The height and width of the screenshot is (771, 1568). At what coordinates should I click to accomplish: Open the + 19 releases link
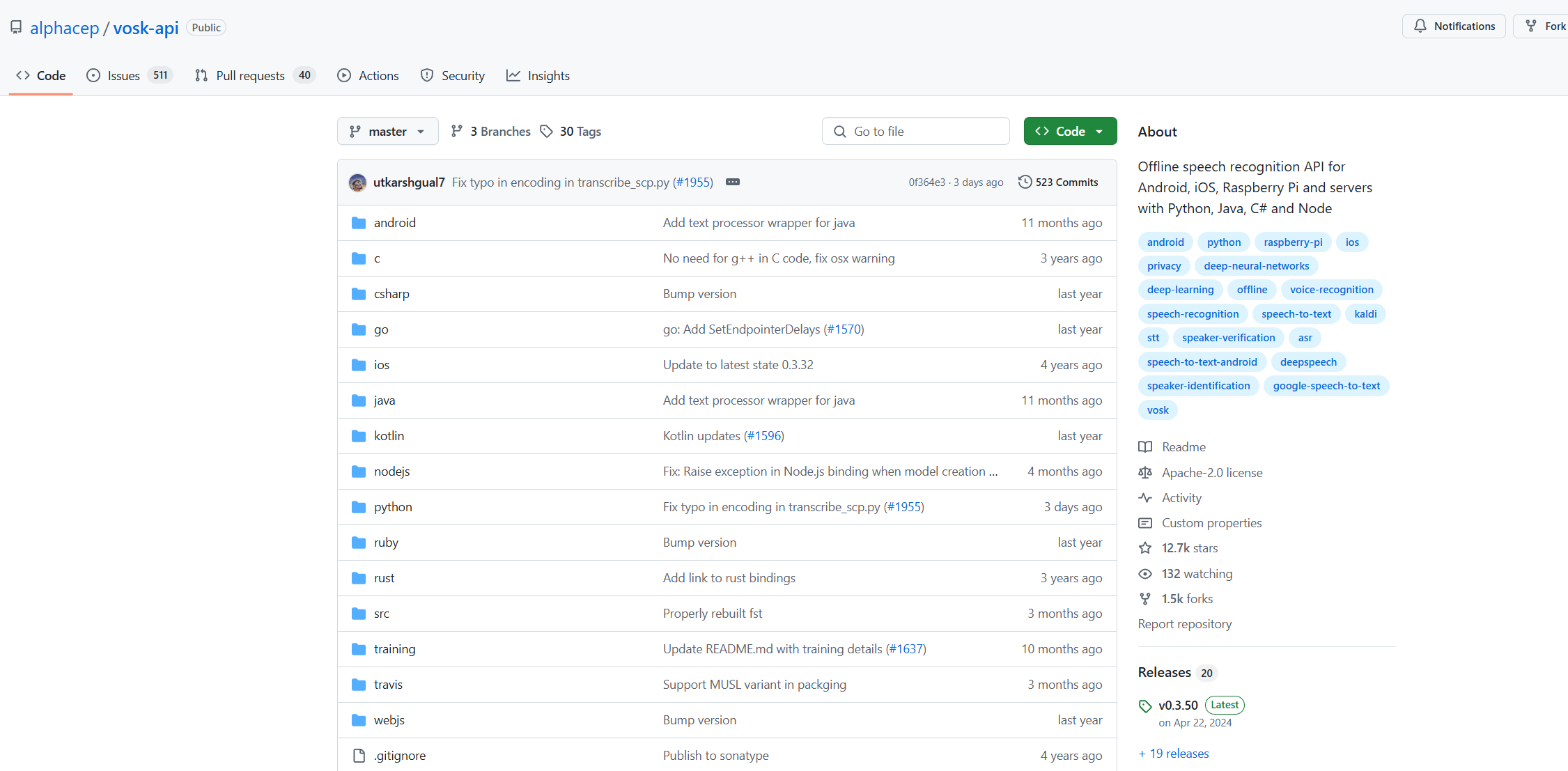click(1174, 754)
